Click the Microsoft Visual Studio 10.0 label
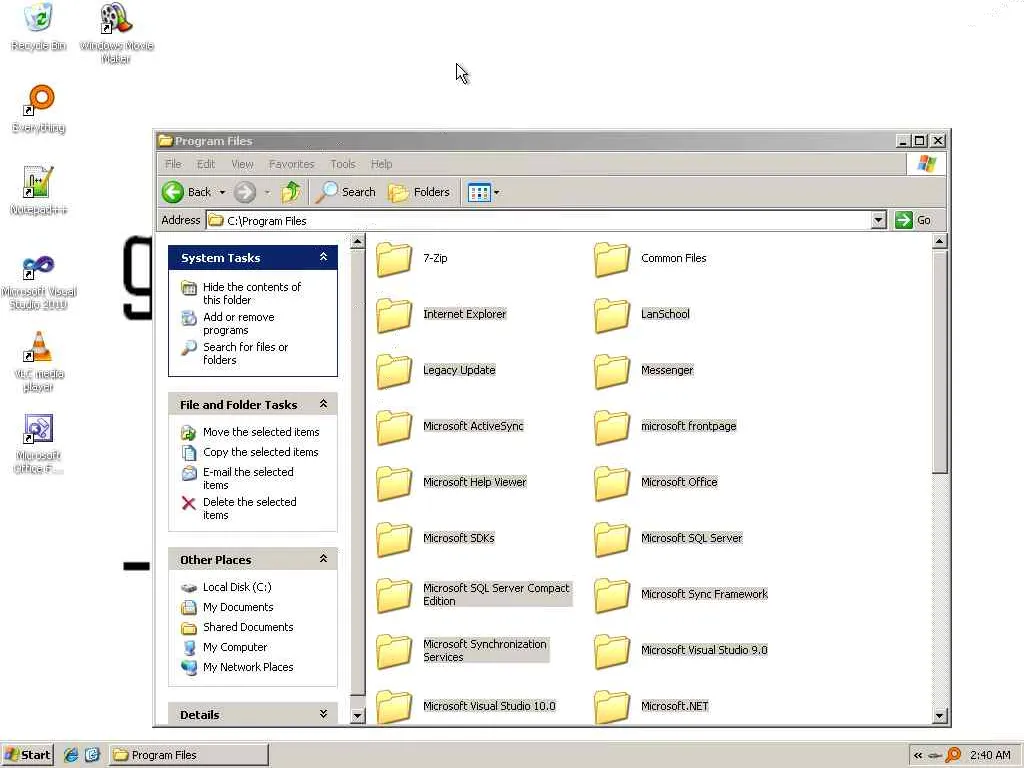This screenshot has height=768, width=1024. 489,706
